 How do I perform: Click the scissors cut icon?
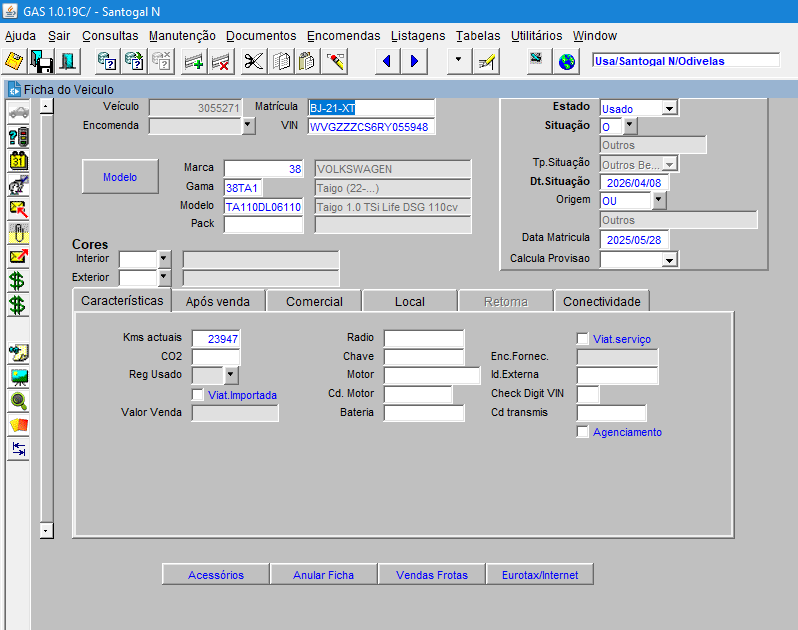[x=254, y=62]
